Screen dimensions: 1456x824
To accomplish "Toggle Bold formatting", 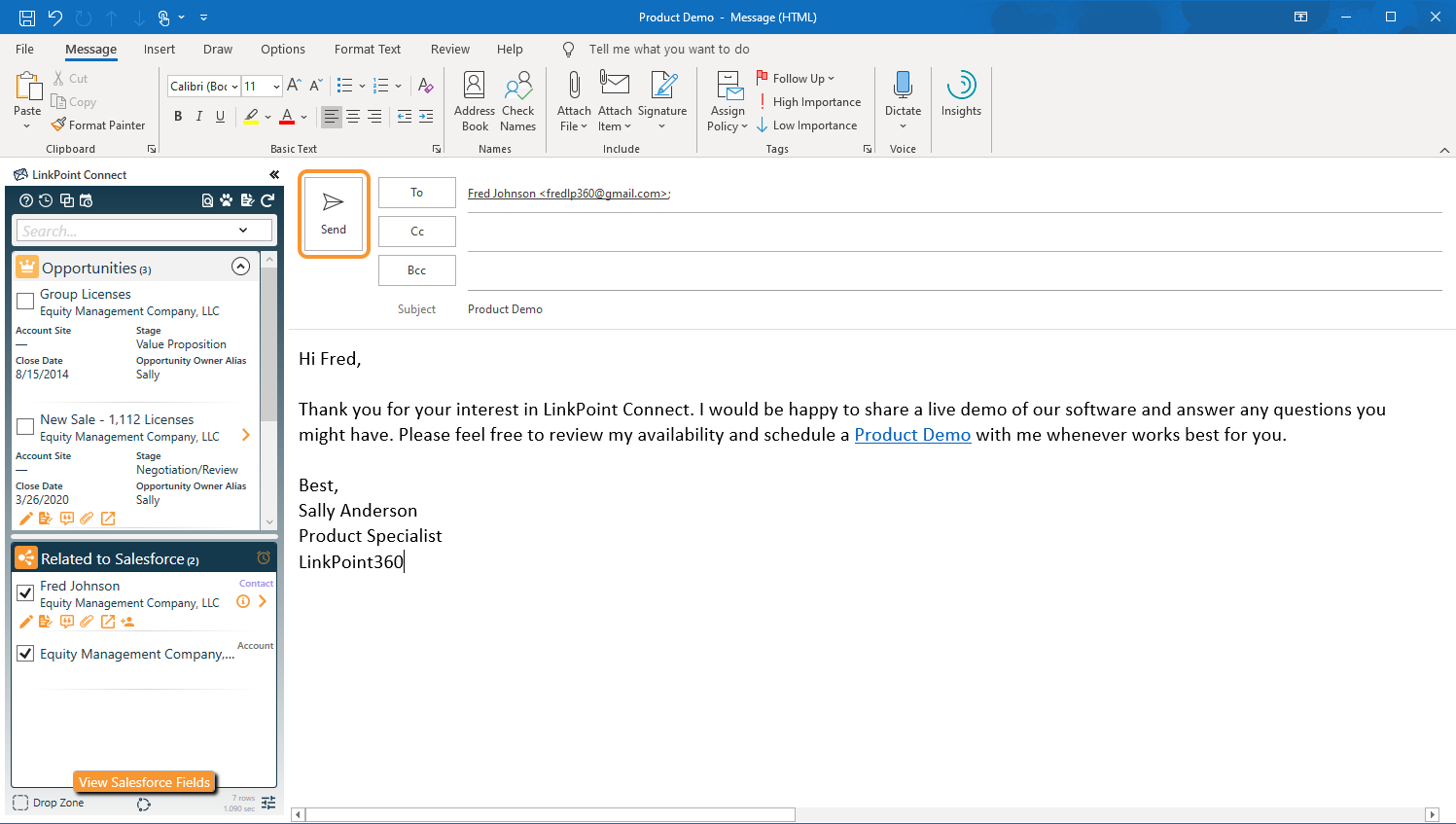I will pyautogui.click(x=178, y=117).
